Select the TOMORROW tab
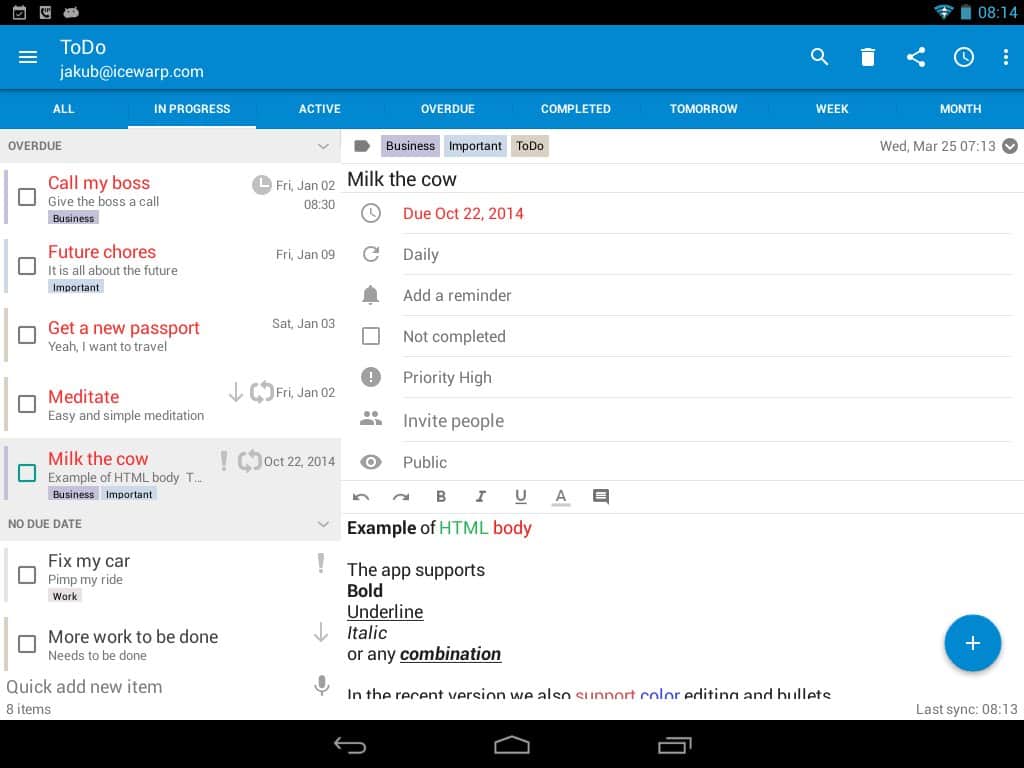This screenshot has width=1024, height=768. [x=703, y=109]
